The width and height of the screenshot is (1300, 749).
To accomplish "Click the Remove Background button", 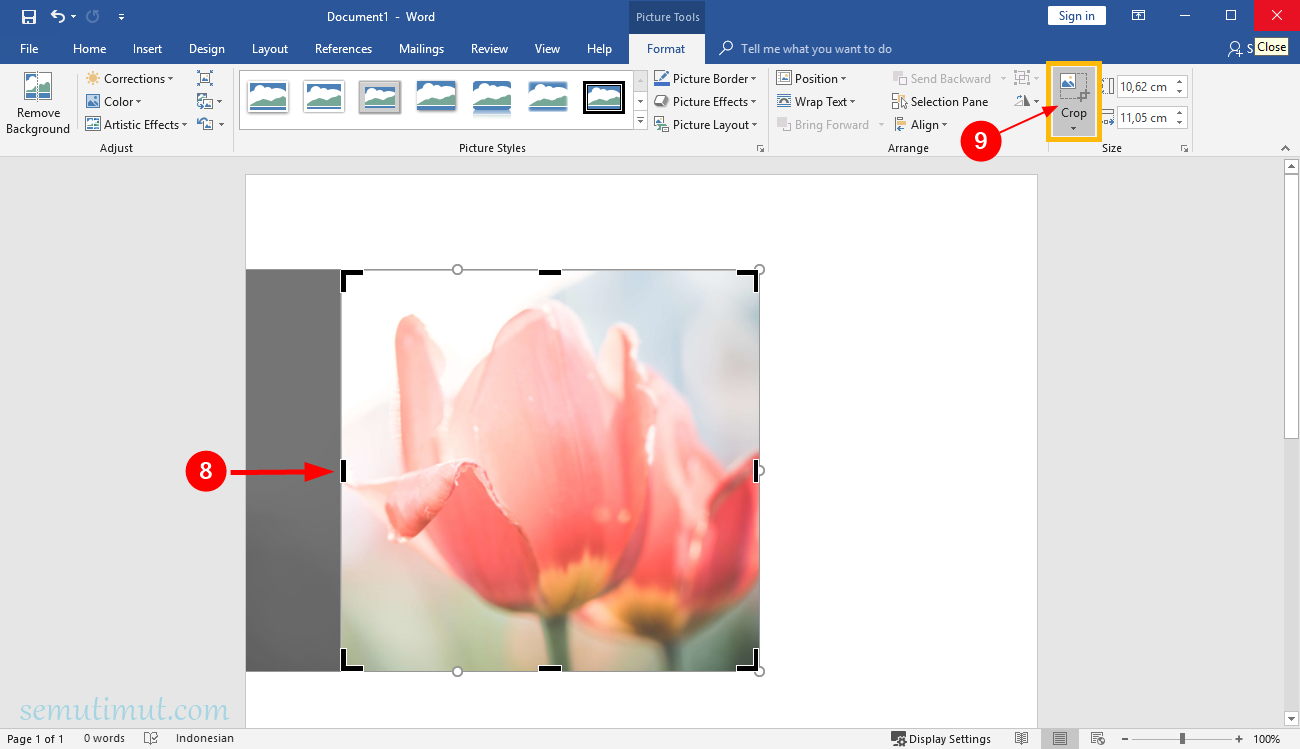I will [x=38, y=103].
